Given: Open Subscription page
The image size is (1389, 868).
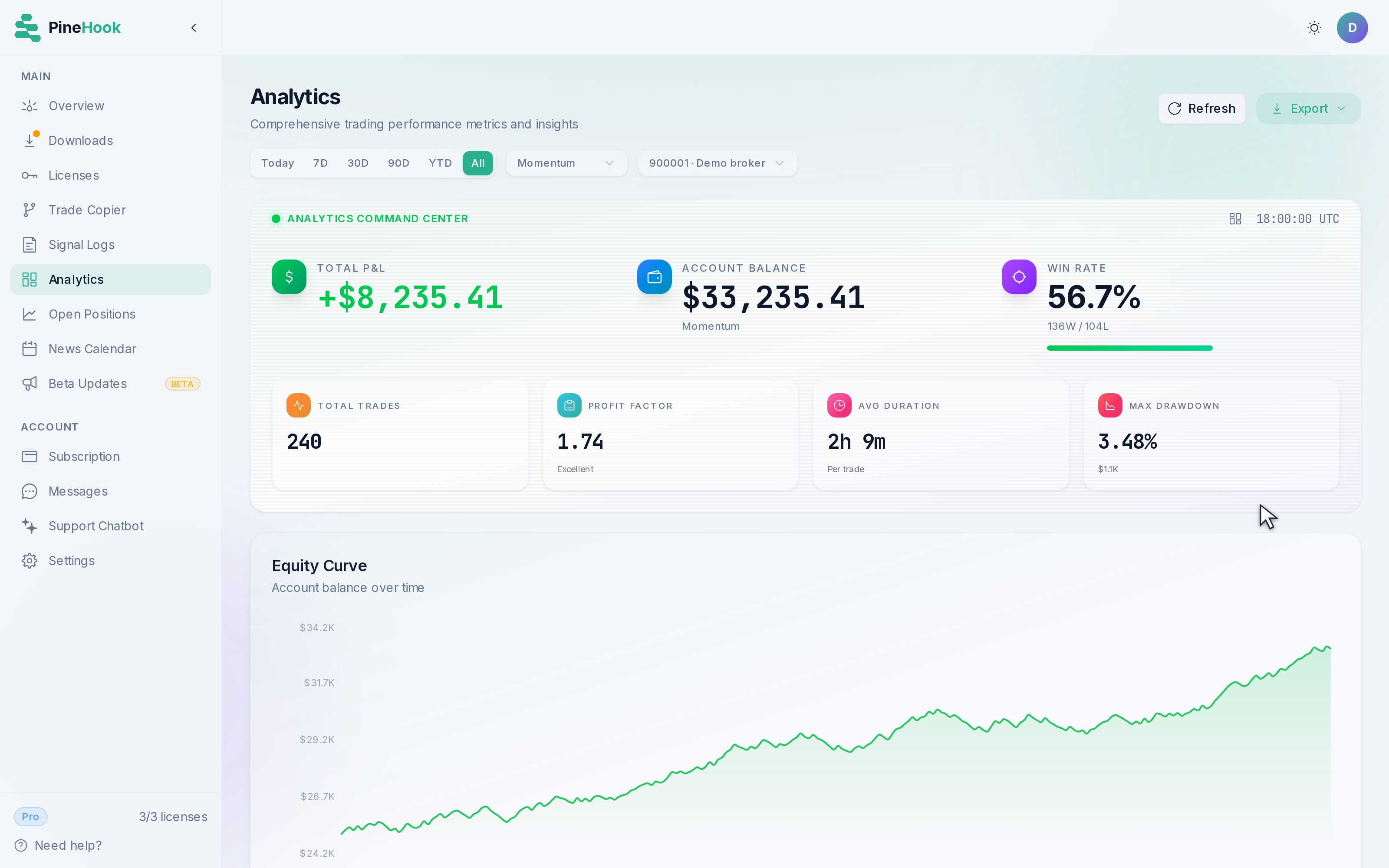Looking at the screenshot, I should click(110, 457).
